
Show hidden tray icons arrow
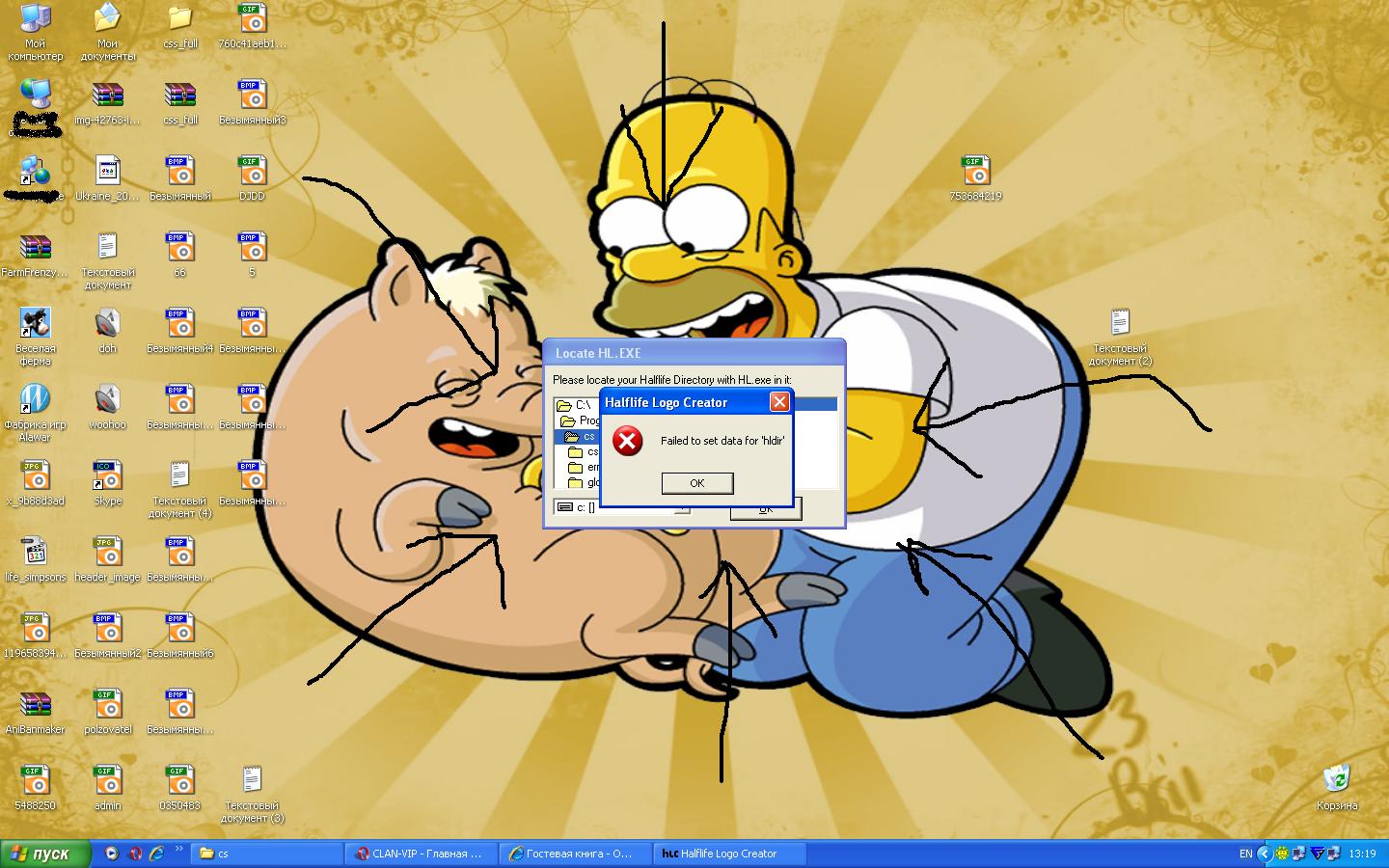click(x=1265, y=854)
